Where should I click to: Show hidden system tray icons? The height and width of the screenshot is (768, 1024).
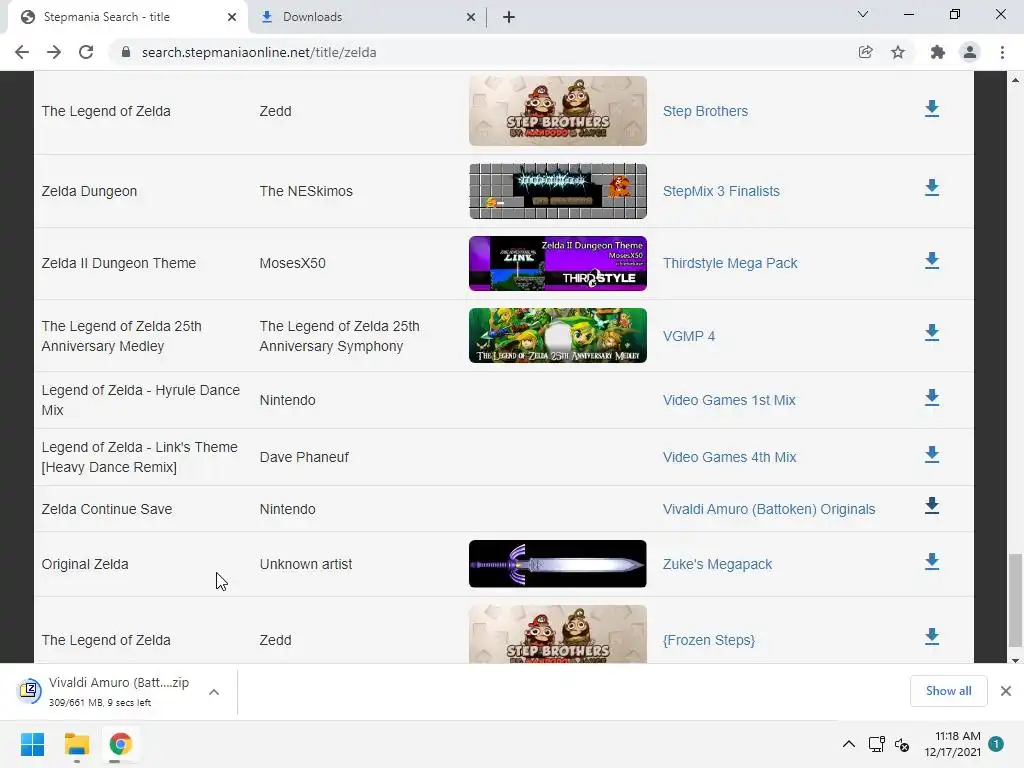pyautogui.click(x=848, y=744)
